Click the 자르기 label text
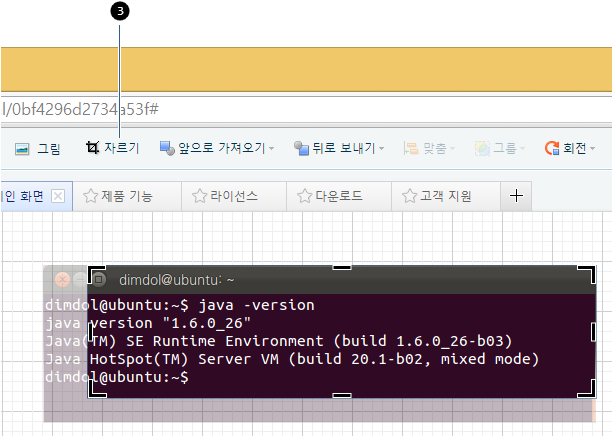 (x=122, y=148)
